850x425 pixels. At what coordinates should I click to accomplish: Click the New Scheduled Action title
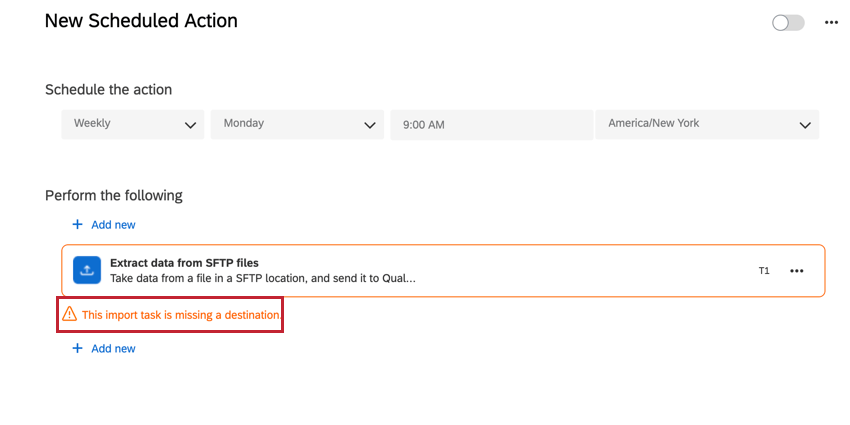141,21
